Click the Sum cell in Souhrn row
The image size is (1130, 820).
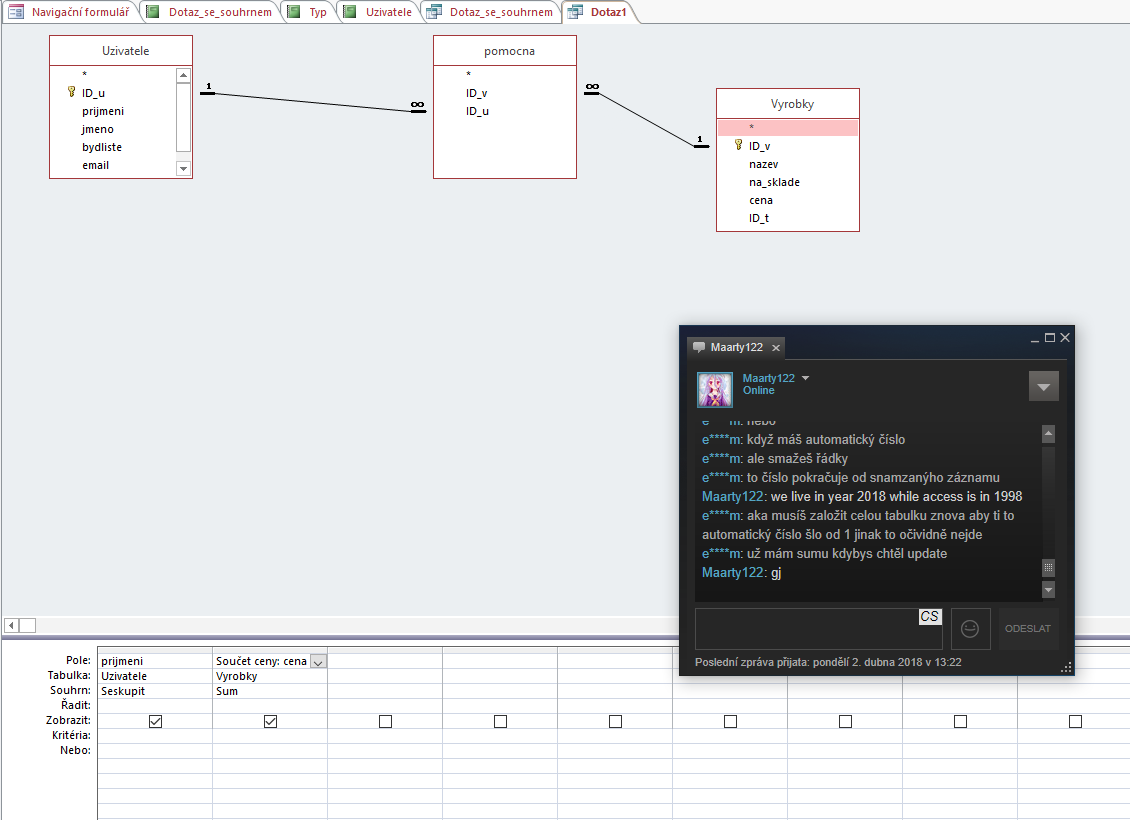coord(270,691)
